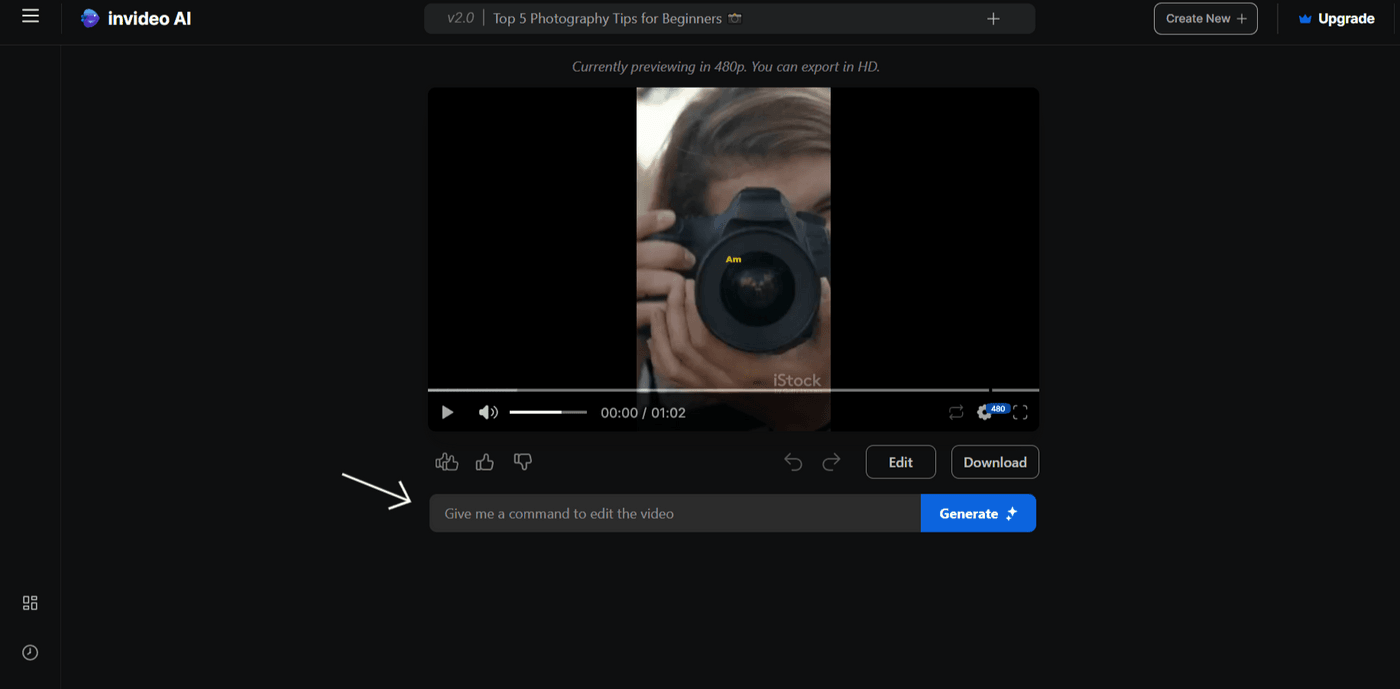Open the playback settings gear
1400x689 pixels.
pyautogui.click(x=983, y=412)
